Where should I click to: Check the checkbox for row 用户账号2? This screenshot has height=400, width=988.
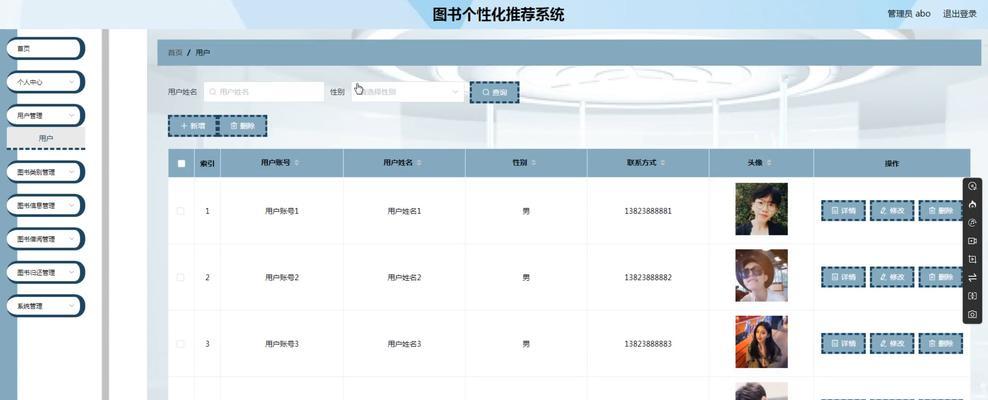click(x=181, y=277)
